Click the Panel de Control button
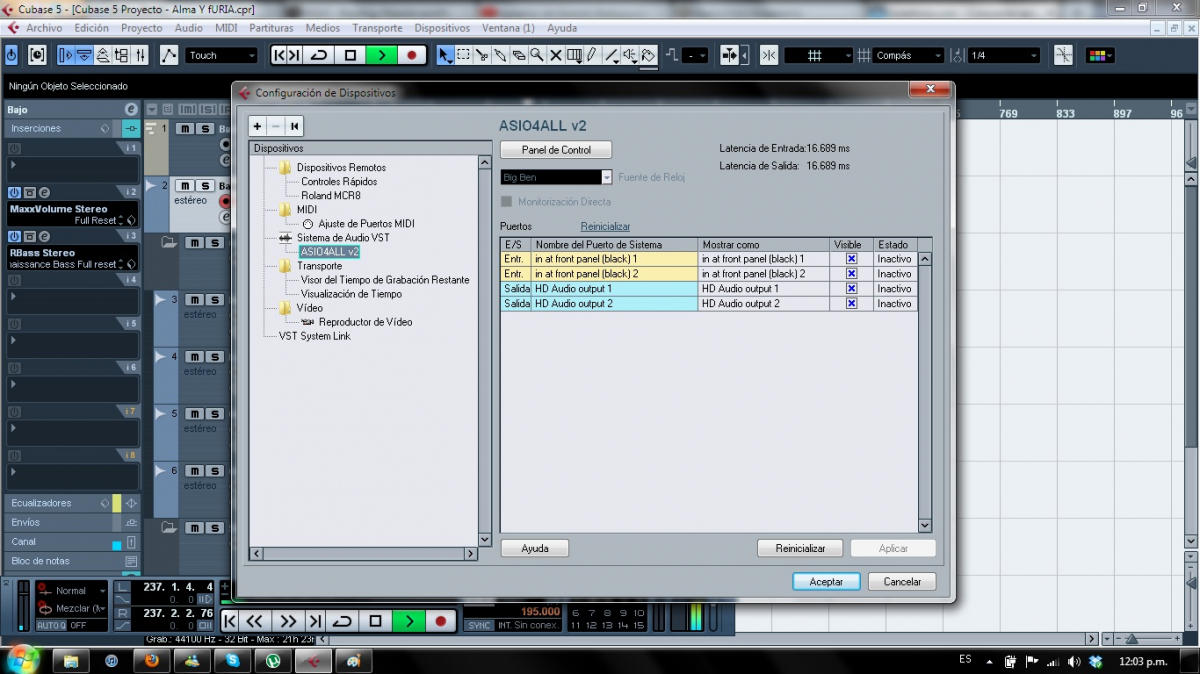The image size is (1200, 674). [x=556, y=150]
